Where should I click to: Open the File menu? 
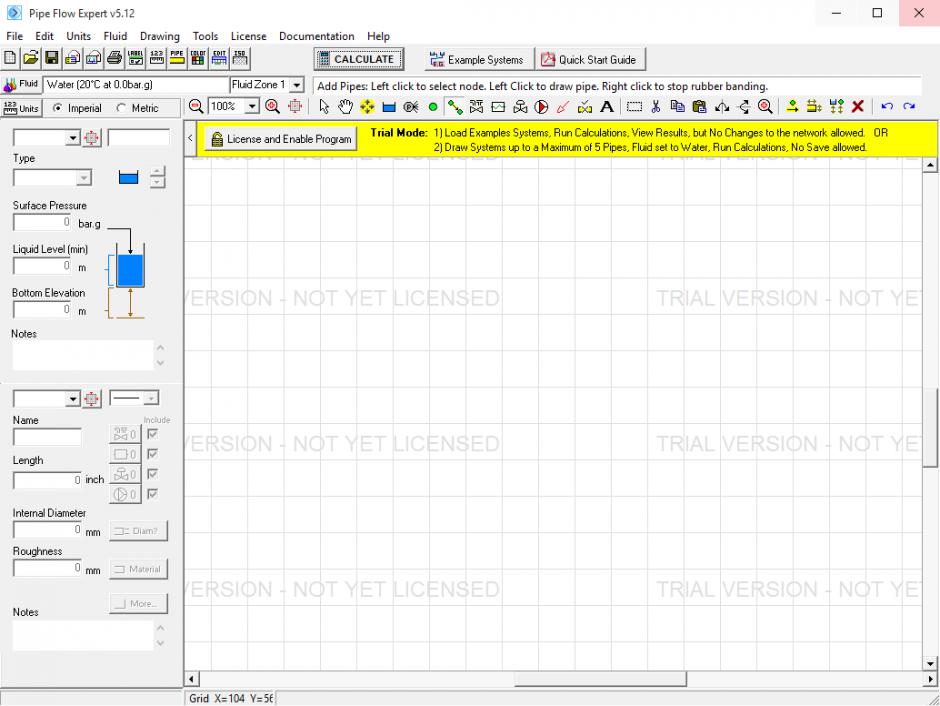pyautogui.click(x=14, y=36)
